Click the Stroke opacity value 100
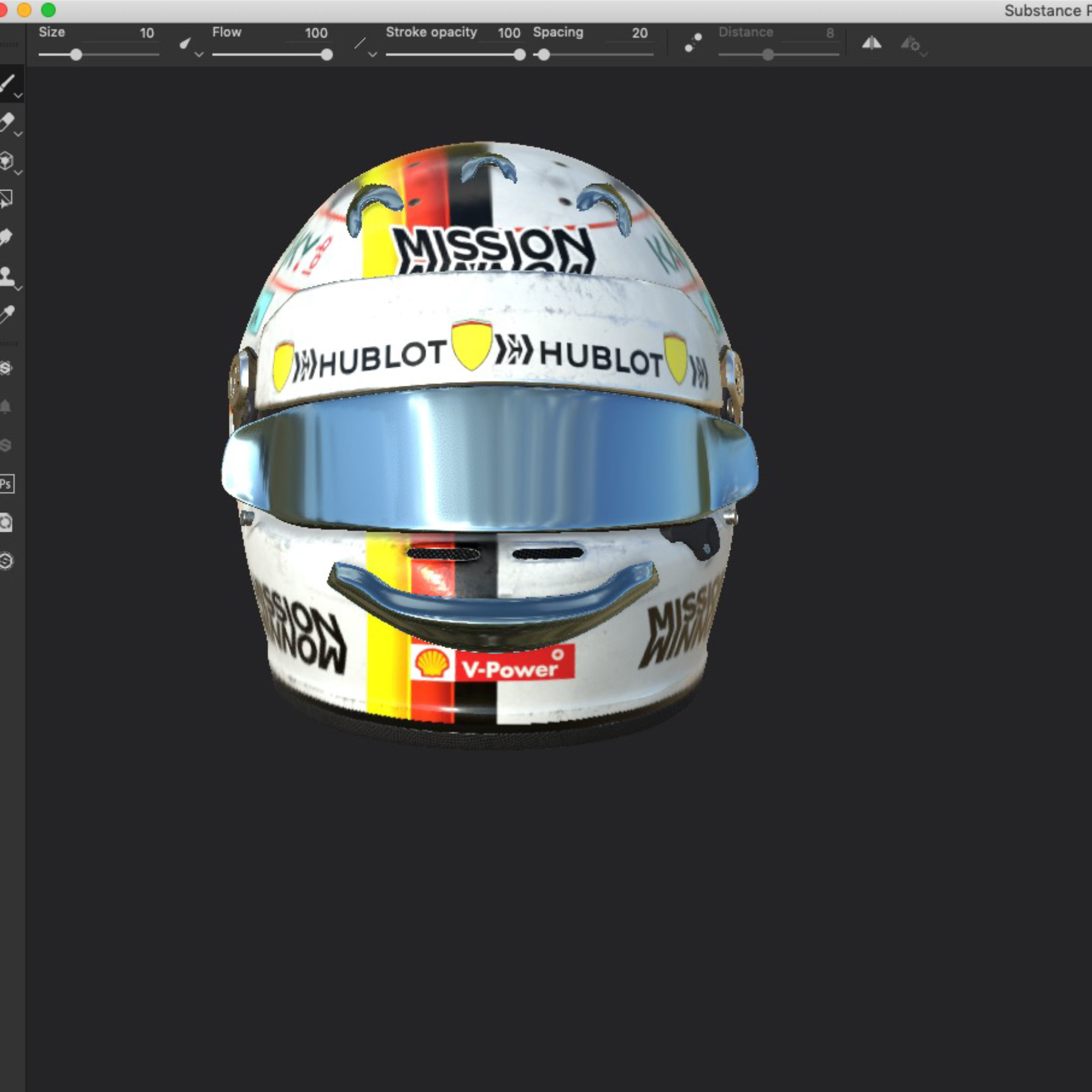The height and width of the screenshot is (1092, 1092). [x=509, y=33]
